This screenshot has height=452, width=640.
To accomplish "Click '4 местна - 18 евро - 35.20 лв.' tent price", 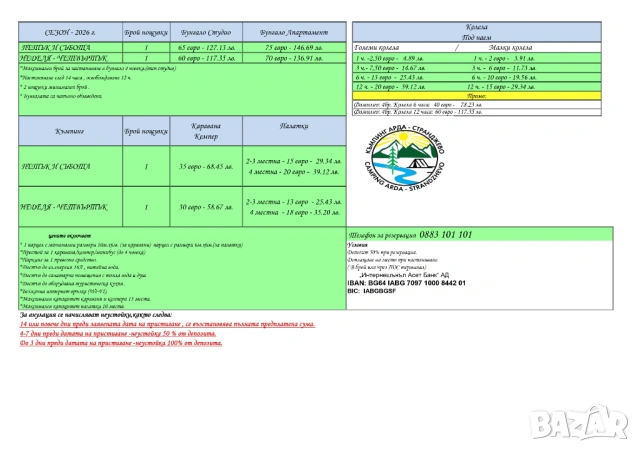I will (x=294, y=212).
